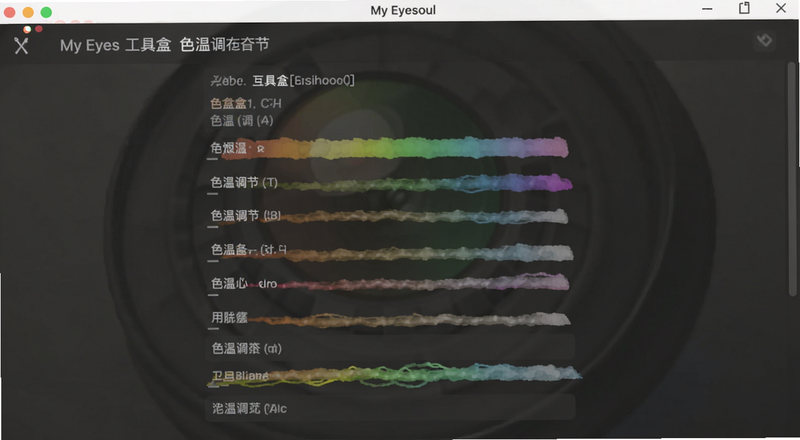The height and width of the screenshot is (440, 800).
Task: Click the orange text ending 'C'H'
Action: [x=245, y=104]
